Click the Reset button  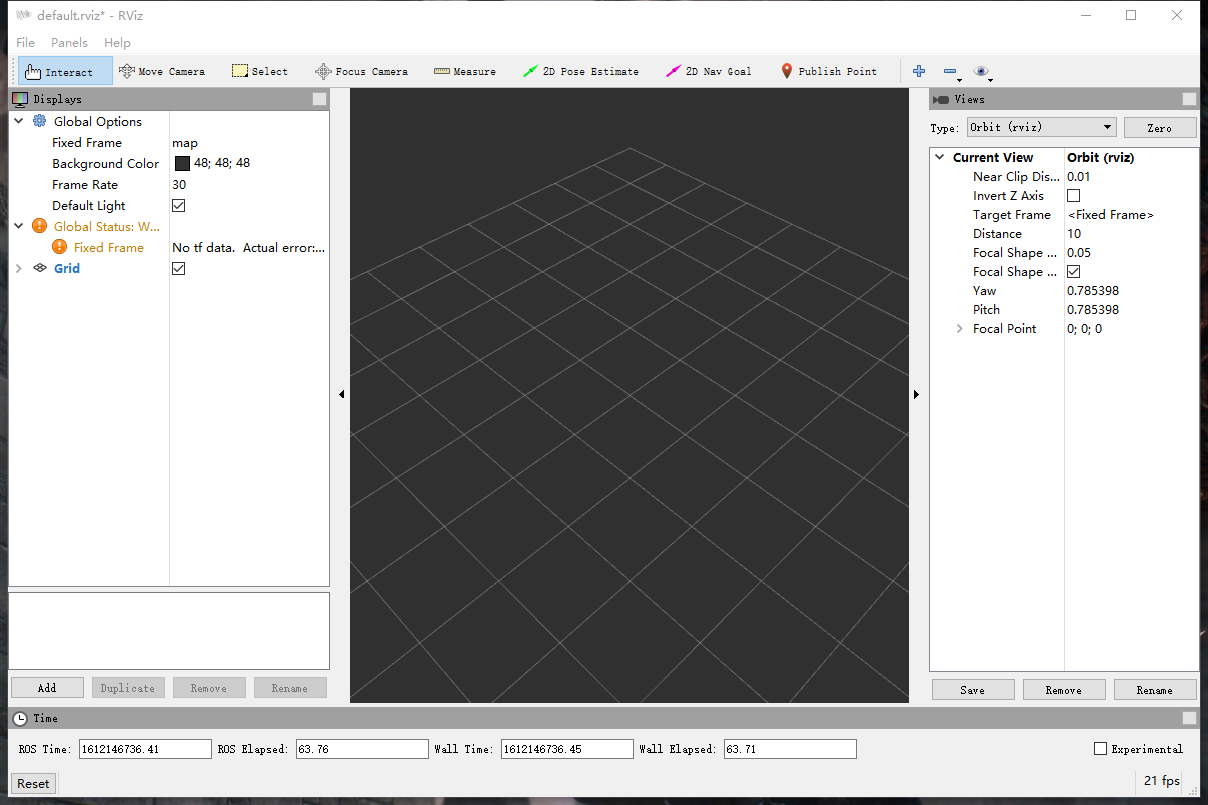[33, 783]
